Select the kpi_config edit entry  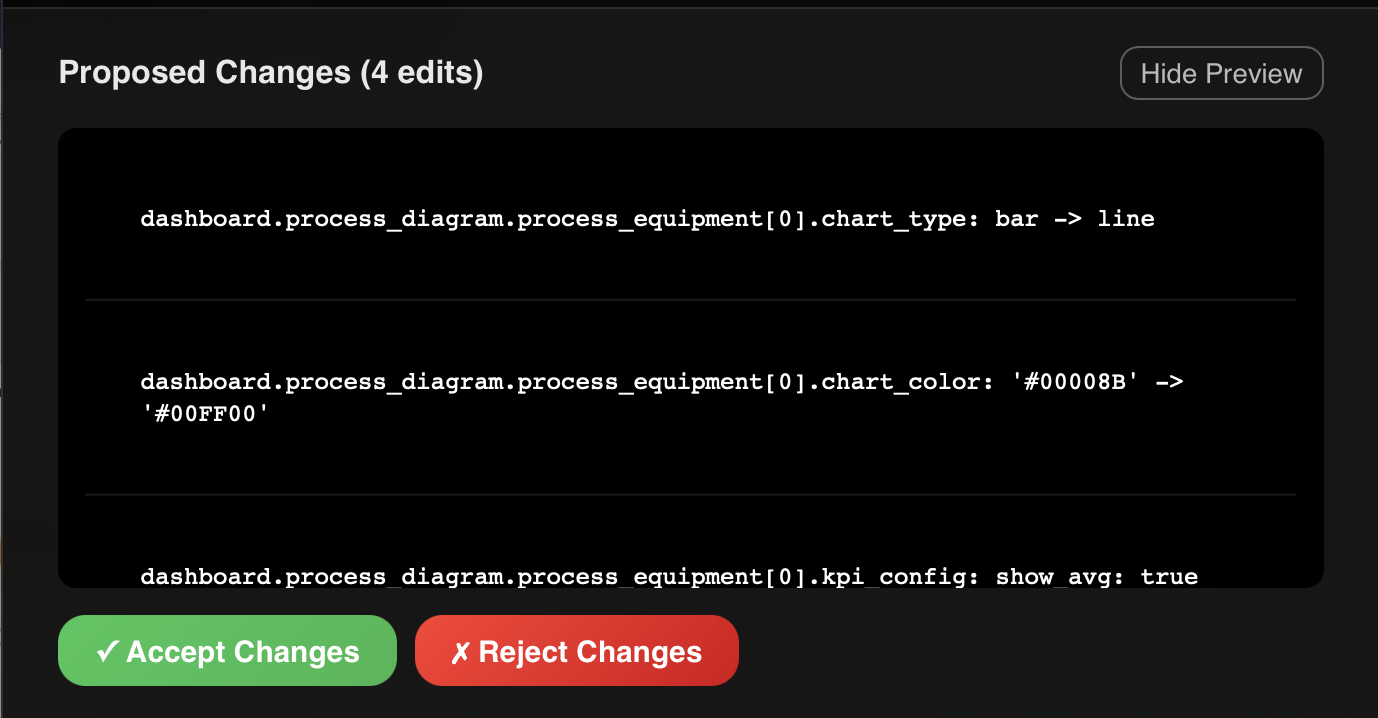coord(667,576)
